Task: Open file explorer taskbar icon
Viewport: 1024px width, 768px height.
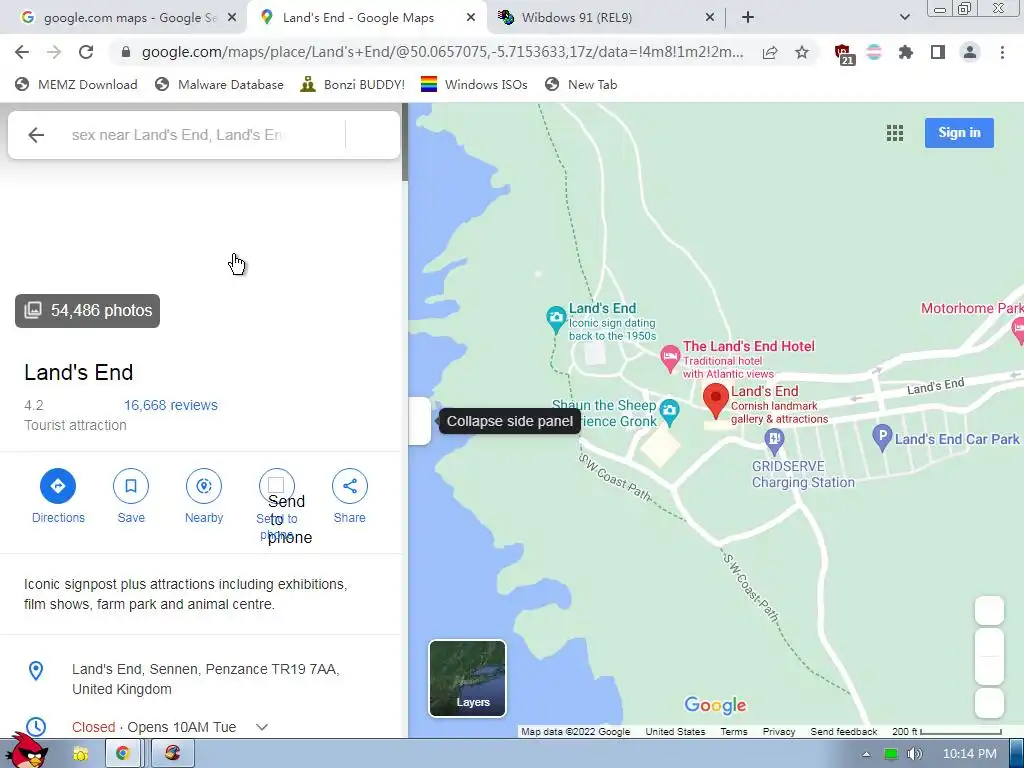Action: [80, 754]
